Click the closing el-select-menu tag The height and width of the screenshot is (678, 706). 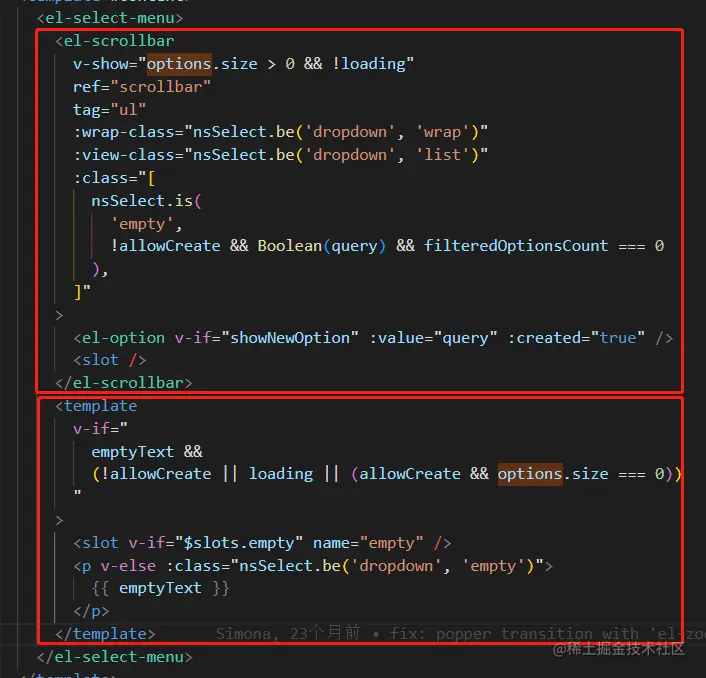[114, 657]
